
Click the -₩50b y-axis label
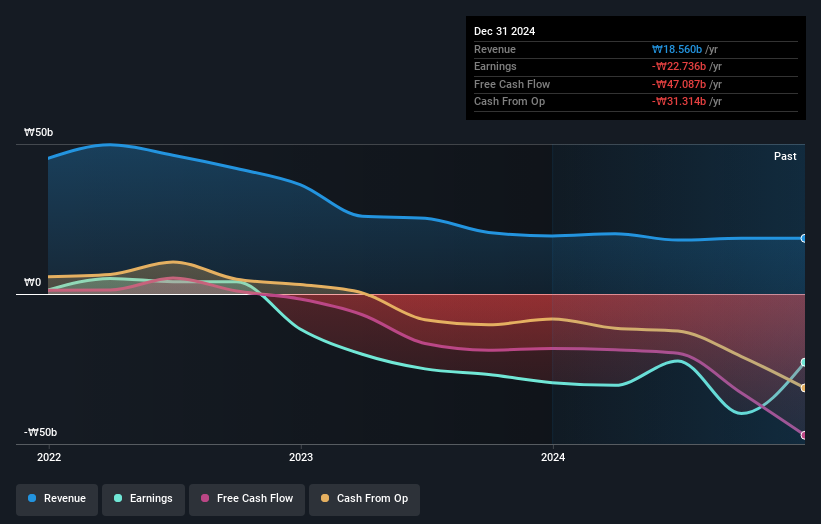(40, 432)
